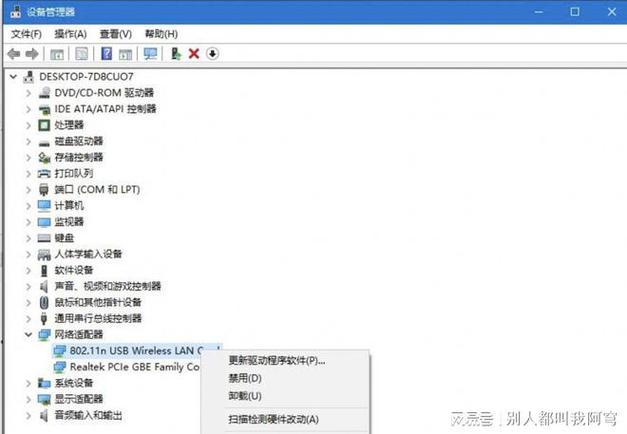Click the Device Manager title bar icon
Screen dimensions: 627x434
coord(16,12)
